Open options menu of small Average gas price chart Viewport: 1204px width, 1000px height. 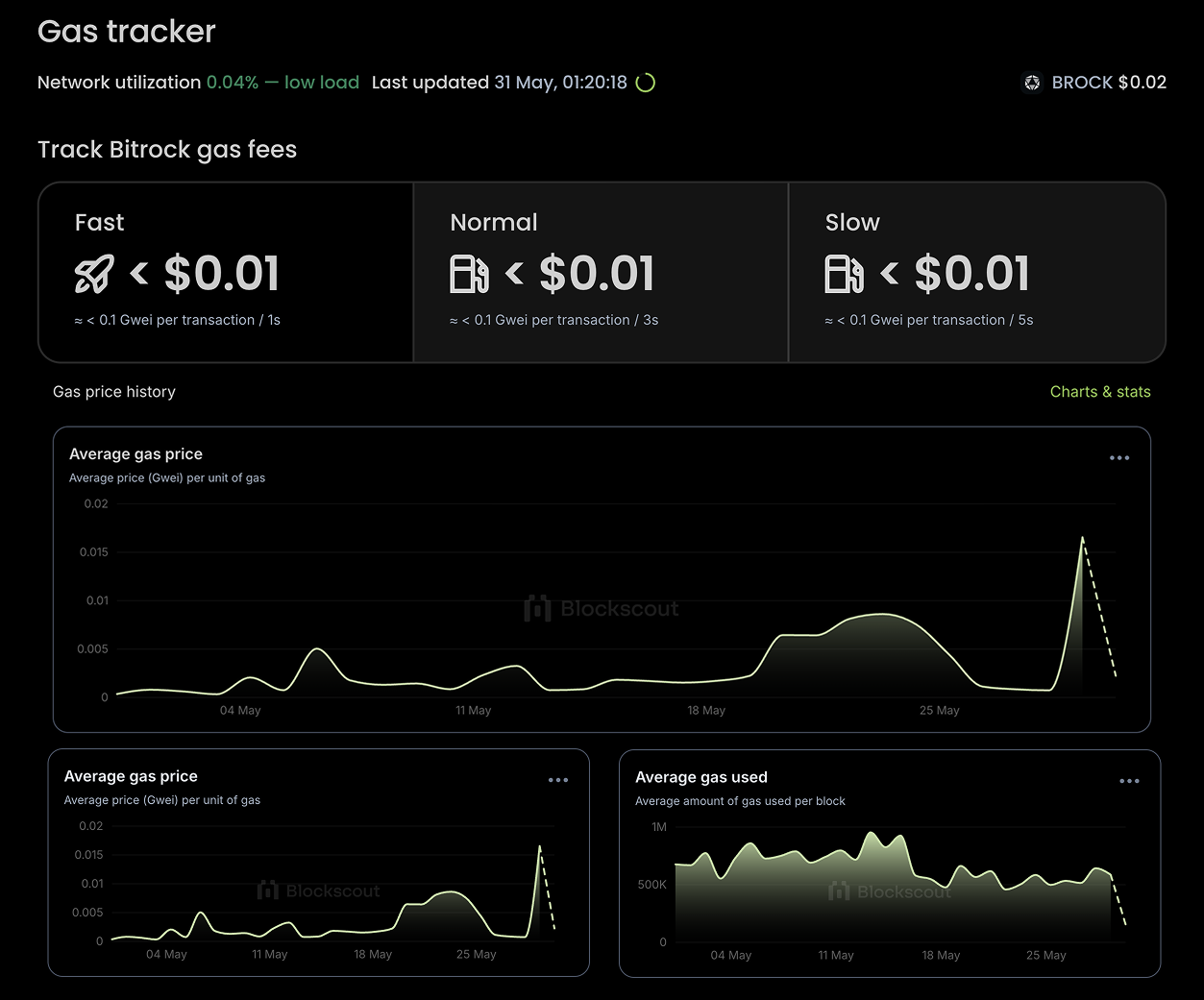pos(558,780)
